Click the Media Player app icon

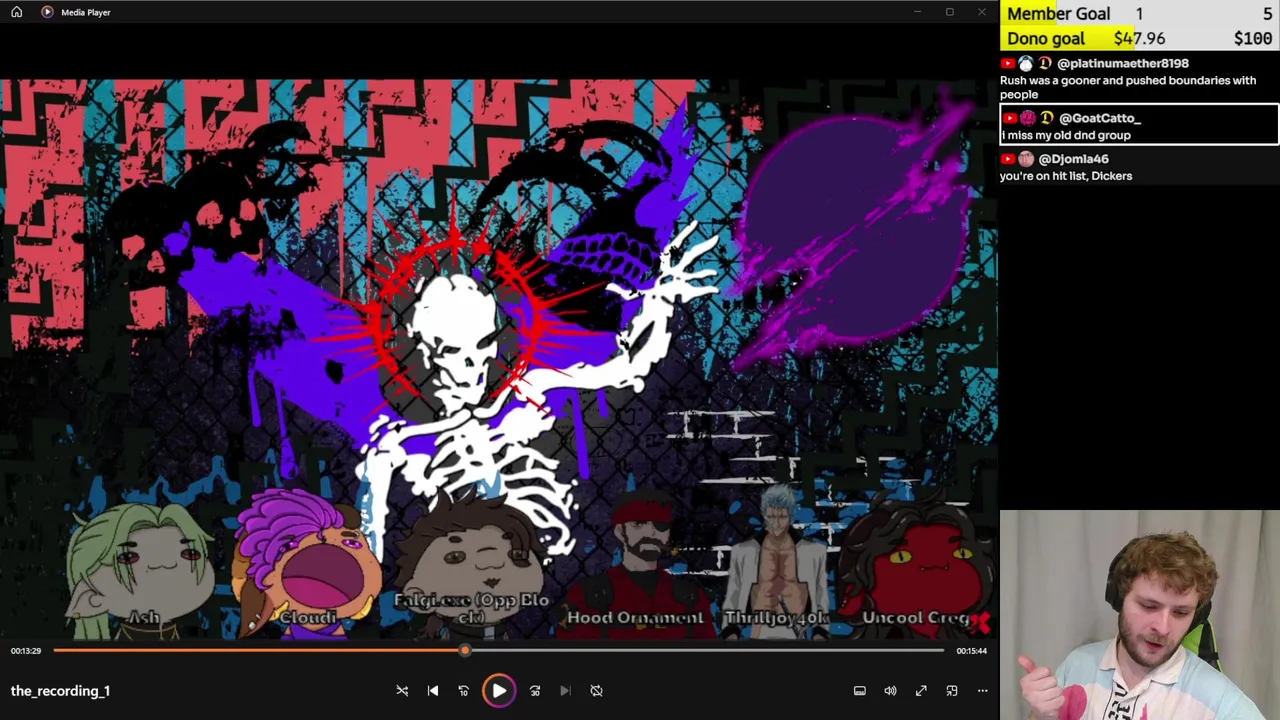[47, 12]
